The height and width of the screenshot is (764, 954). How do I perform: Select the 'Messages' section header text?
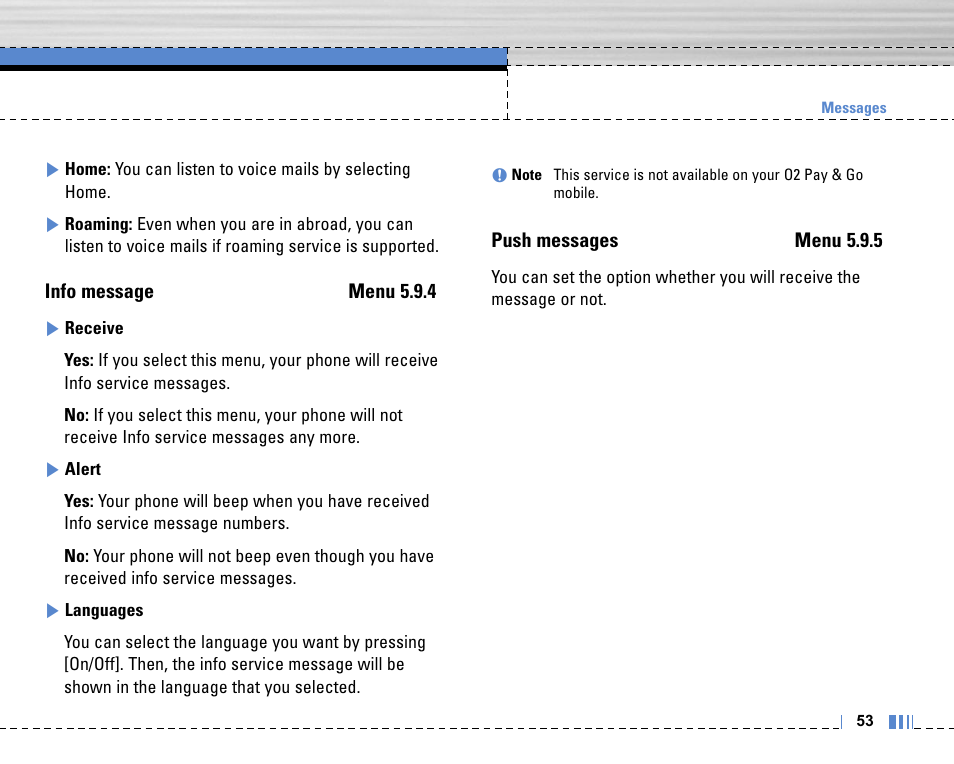[854, 108]
